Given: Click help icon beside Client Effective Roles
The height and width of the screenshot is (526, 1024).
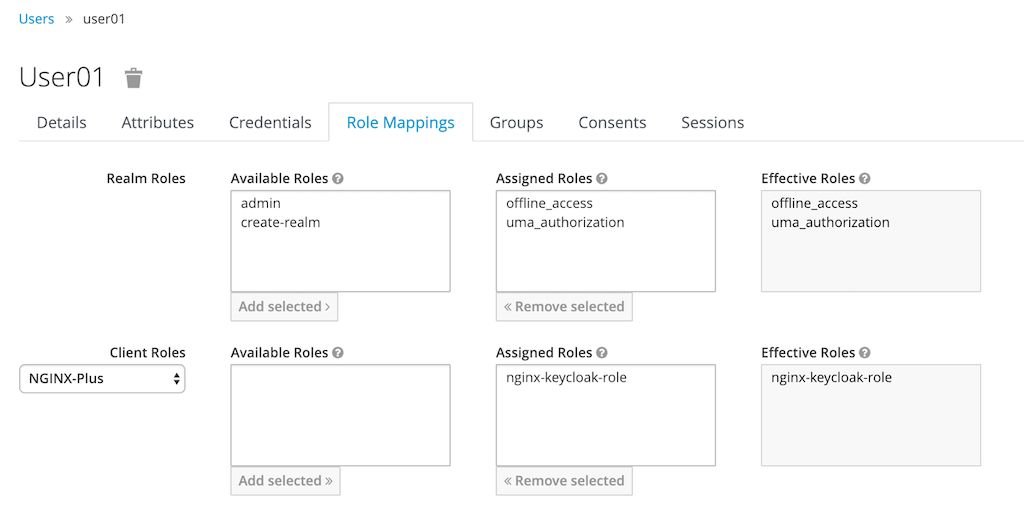Looking at the screenshot, I should coord(865,353).
